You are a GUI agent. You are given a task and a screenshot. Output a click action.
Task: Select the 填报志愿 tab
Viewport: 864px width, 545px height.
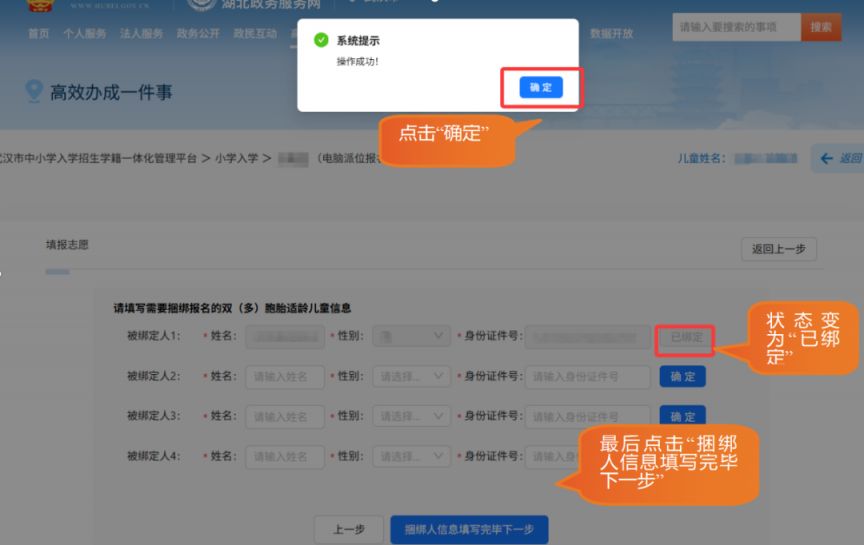67,245
